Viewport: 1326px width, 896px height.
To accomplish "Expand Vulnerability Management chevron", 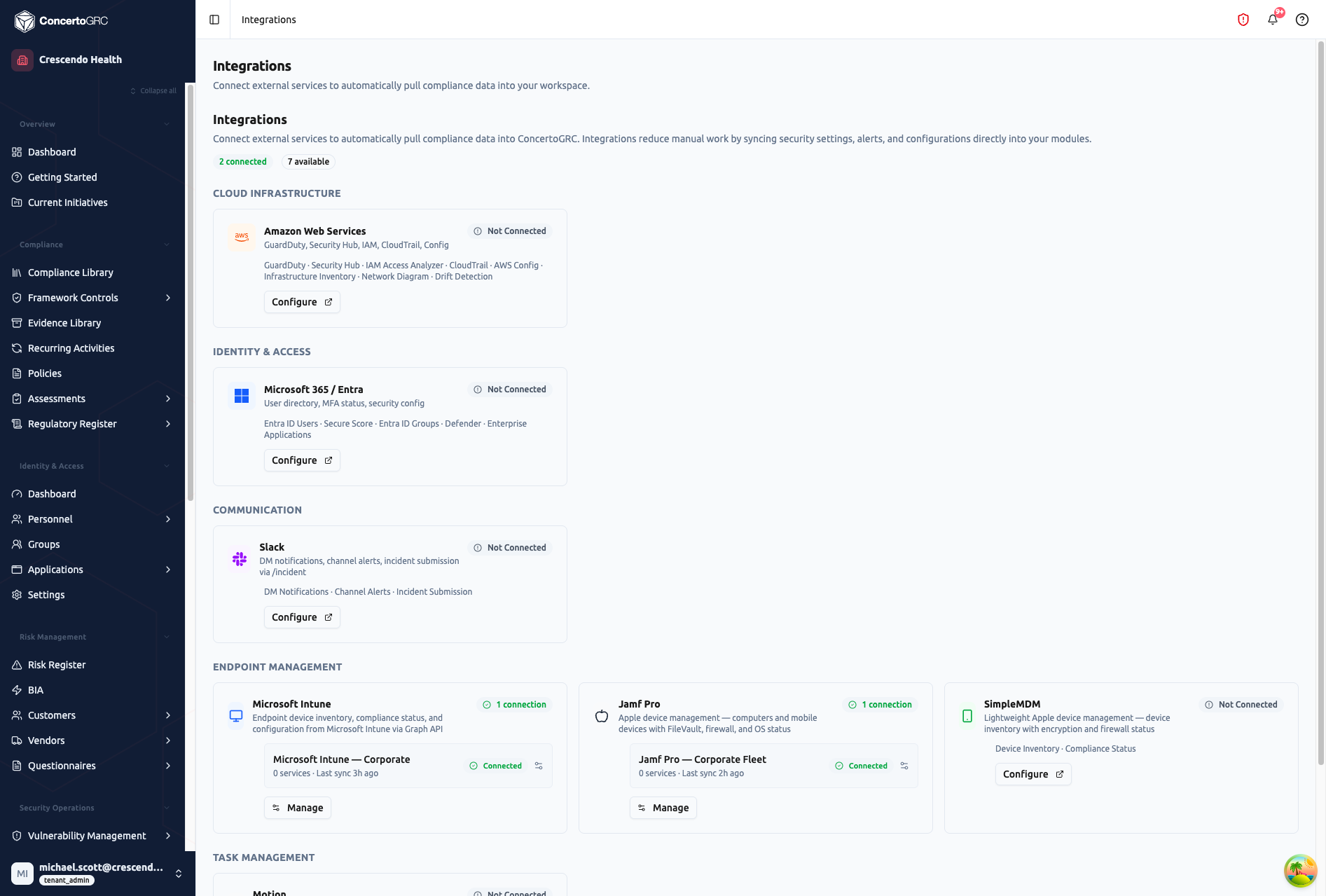I will click(x=168, y=836).
